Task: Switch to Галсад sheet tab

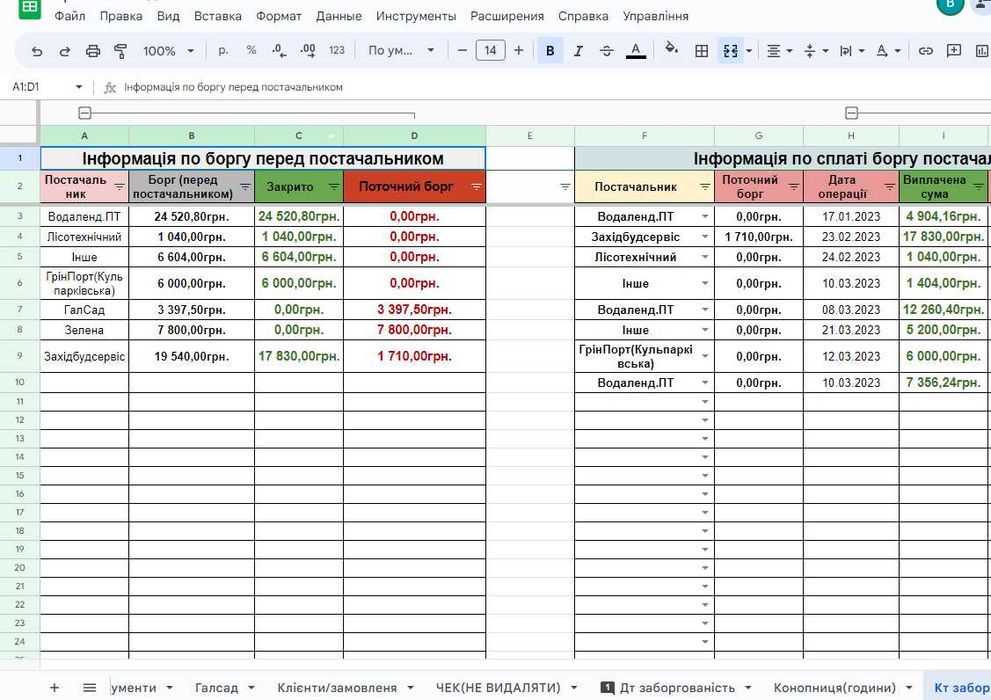Action: click(x=216, y=687)
